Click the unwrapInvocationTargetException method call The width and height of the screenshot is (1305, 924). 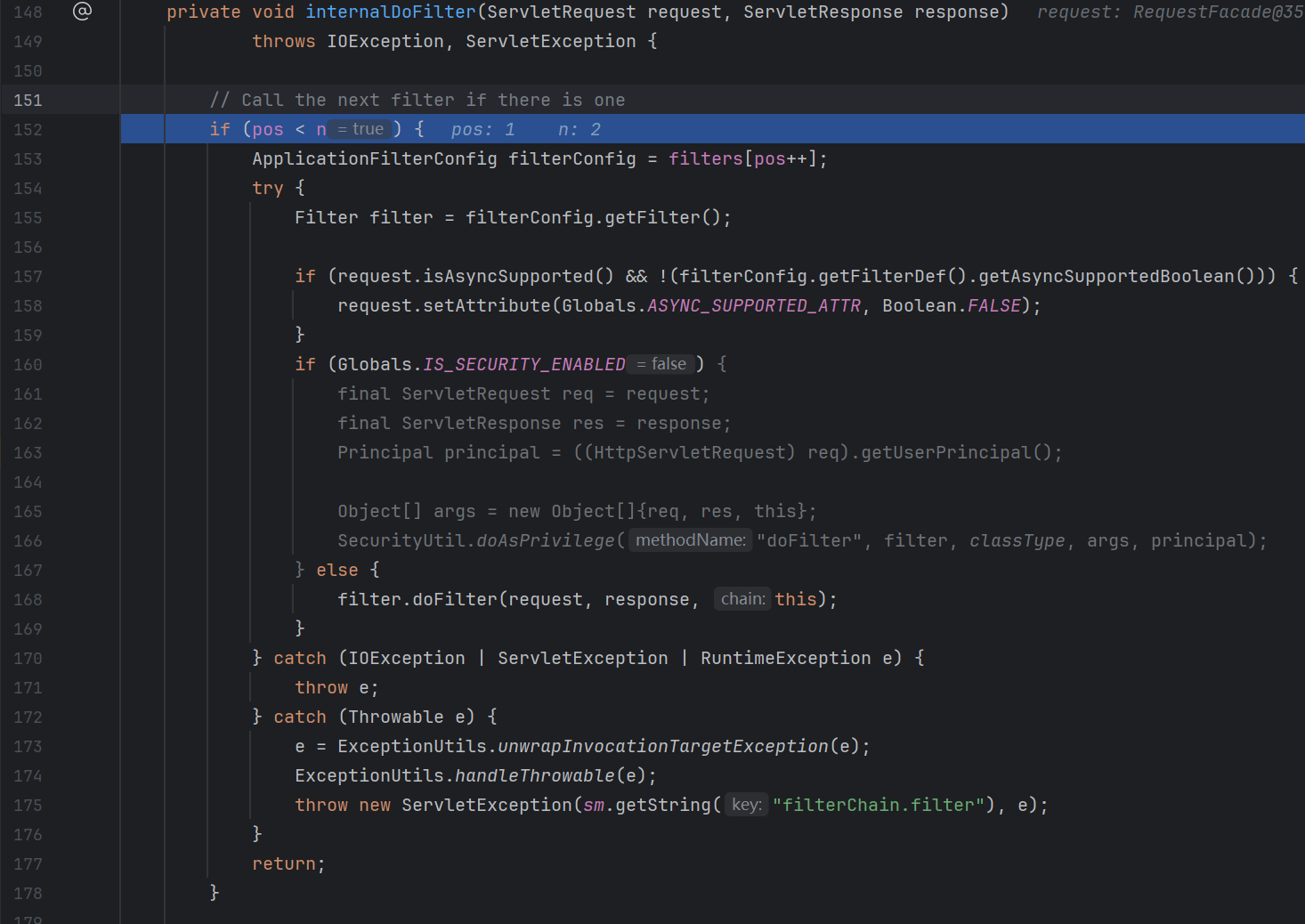pyautogui.click(x=662, y=747)
